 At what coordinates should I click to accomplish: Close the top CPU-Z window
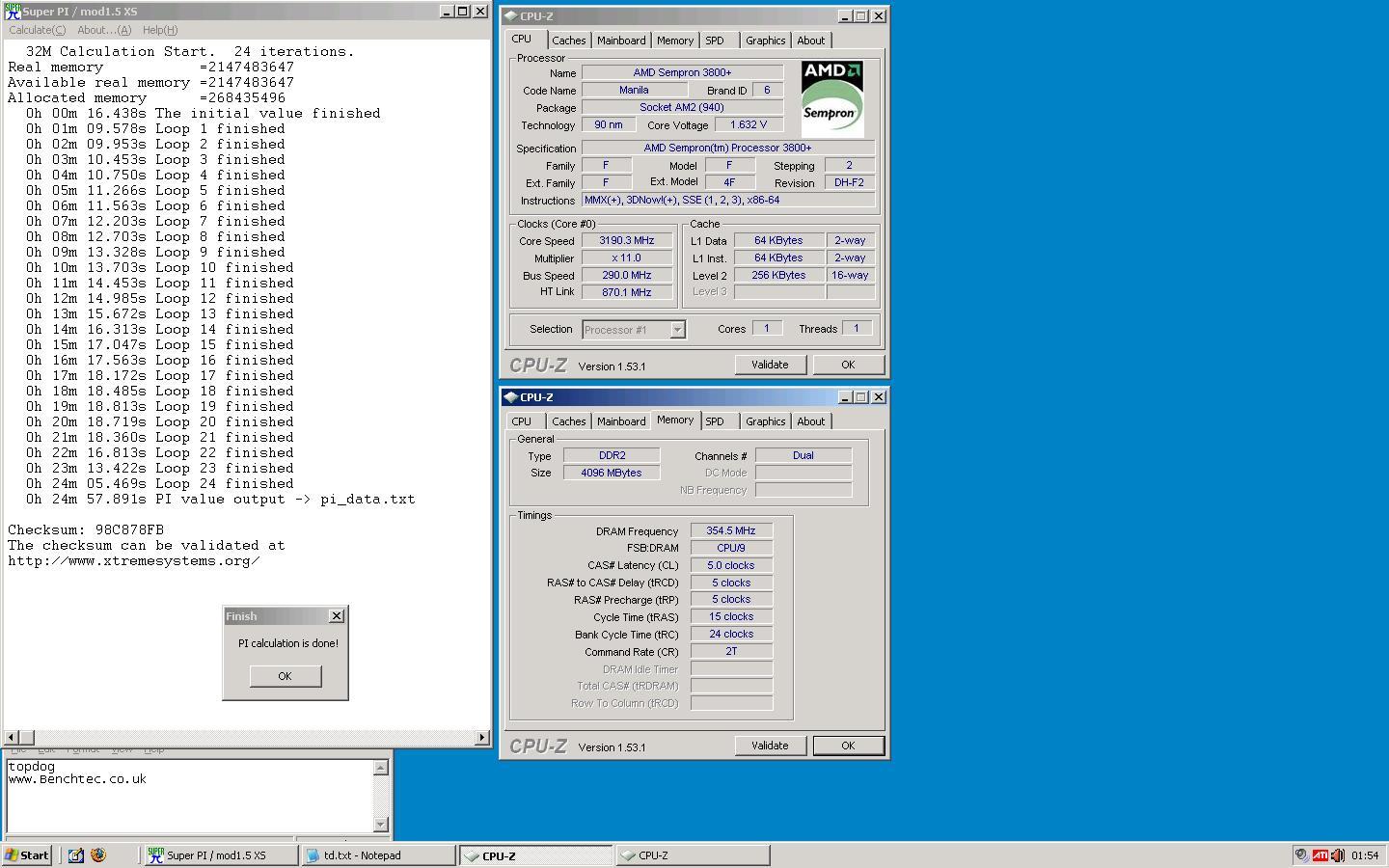(x=879, y=16)
